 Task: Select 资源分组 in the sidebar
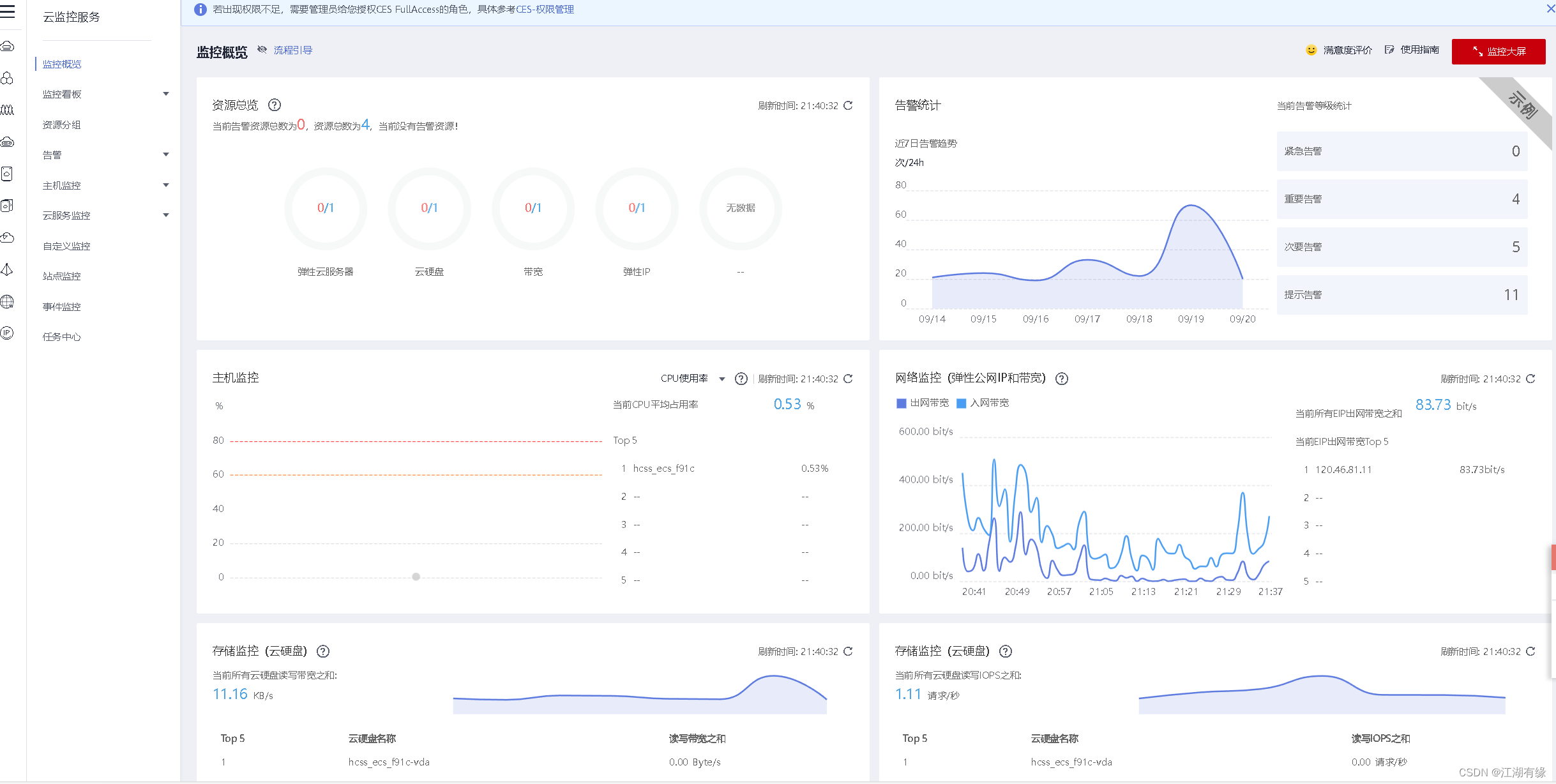[62, 125]
